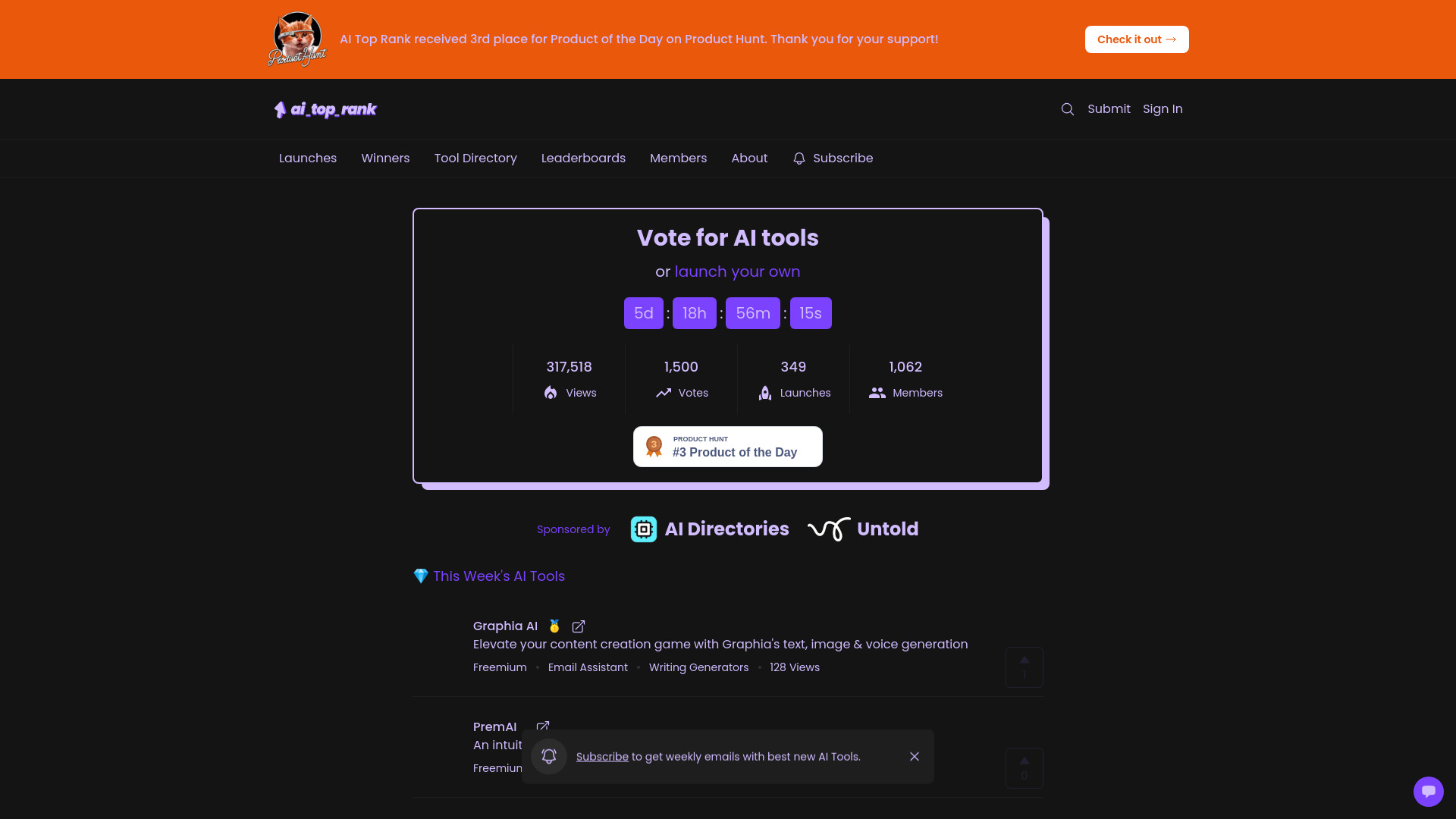Click the AI Directories sponsor link

click(710, 529)
